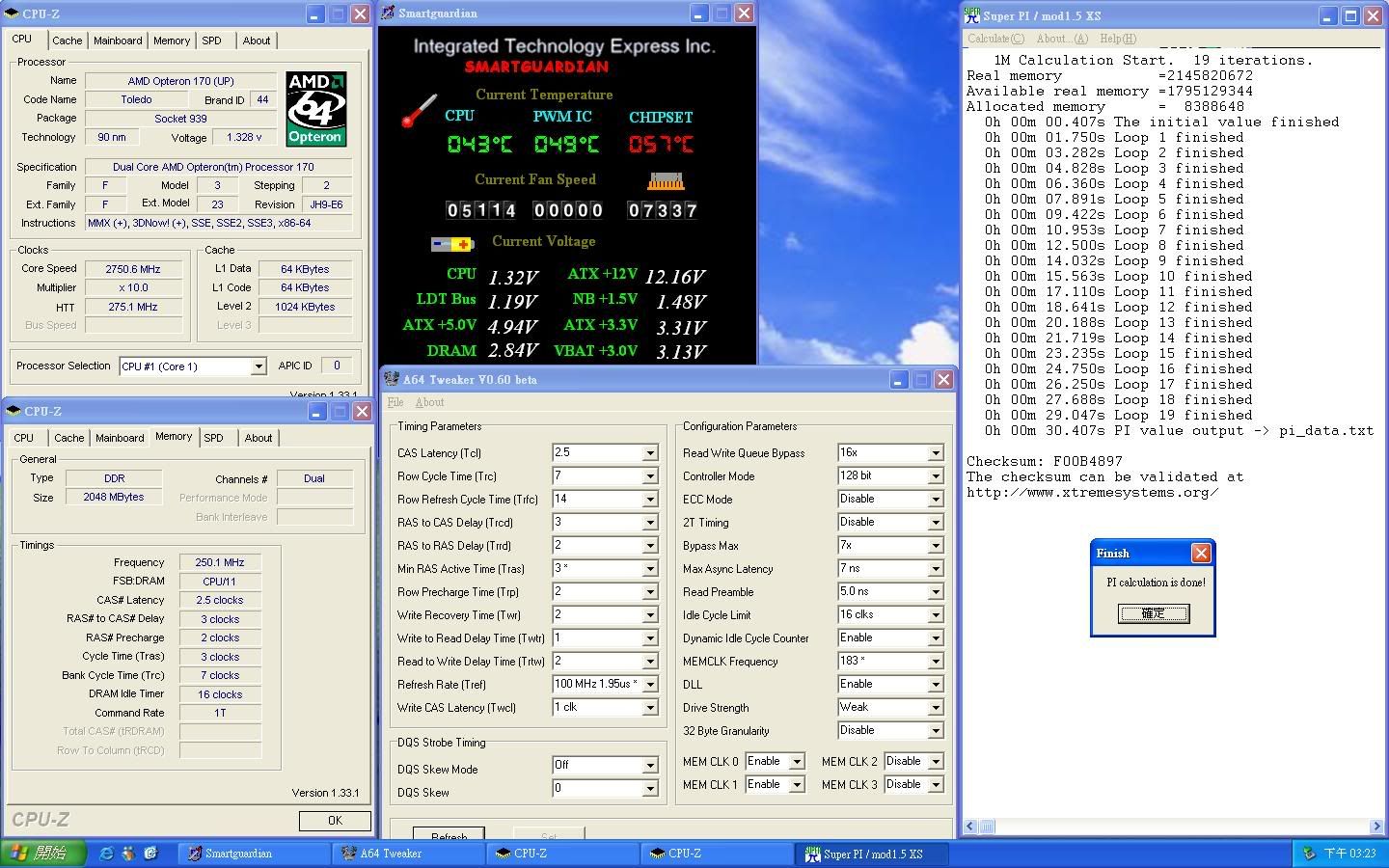The height and width of the screenshot is (868, 1389).
Task: Expand the RAS to CAS Delay (Trcd) dropdown
Action: click(650, 522)
